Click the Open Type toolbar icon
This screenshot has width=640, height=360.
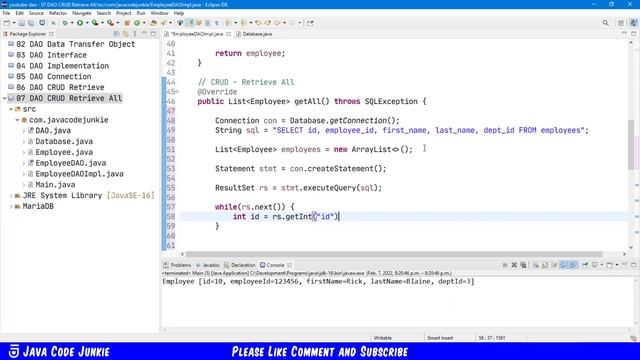click(x=153, y=23)
